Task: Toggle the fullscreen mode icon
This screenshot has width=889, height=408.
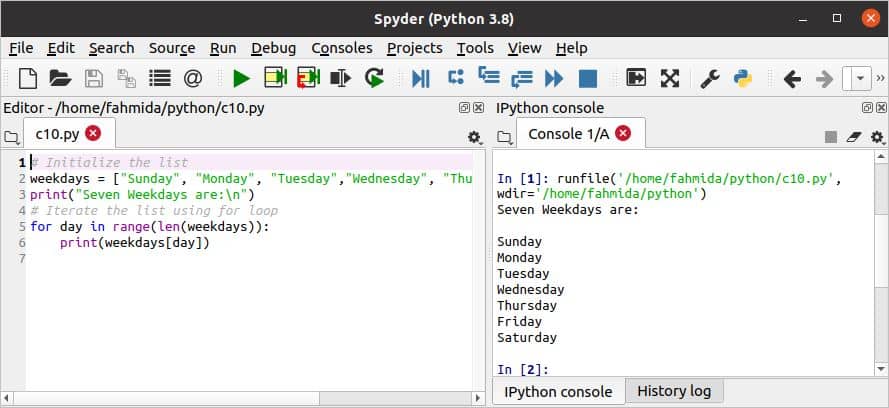Action: pos(670,78)
